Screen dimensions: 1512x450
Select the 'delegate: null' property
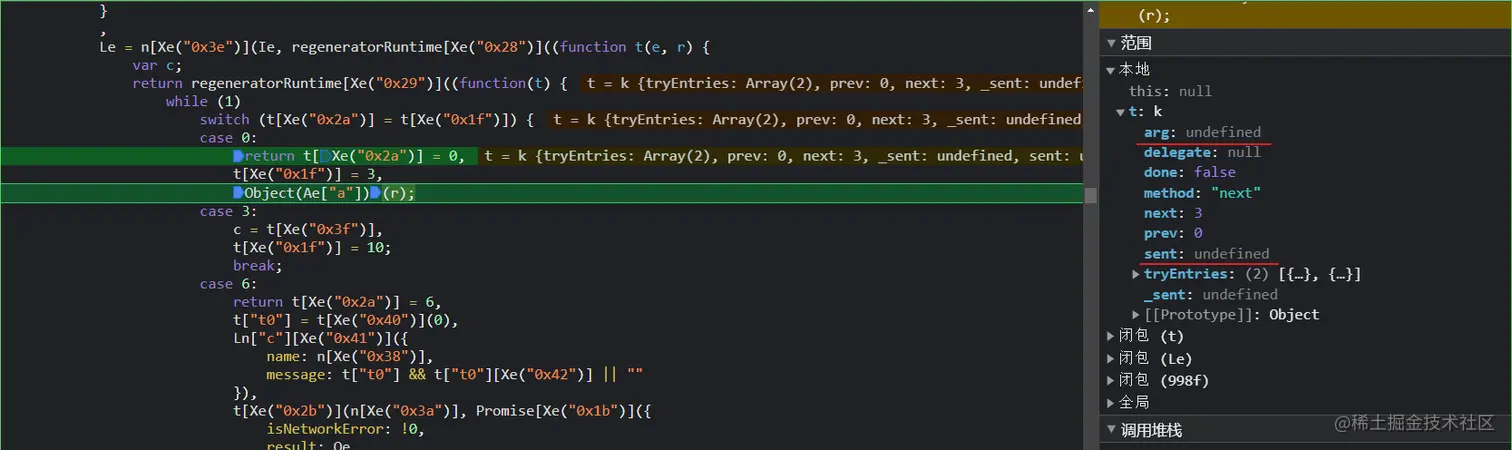(x=1202, y=152)
